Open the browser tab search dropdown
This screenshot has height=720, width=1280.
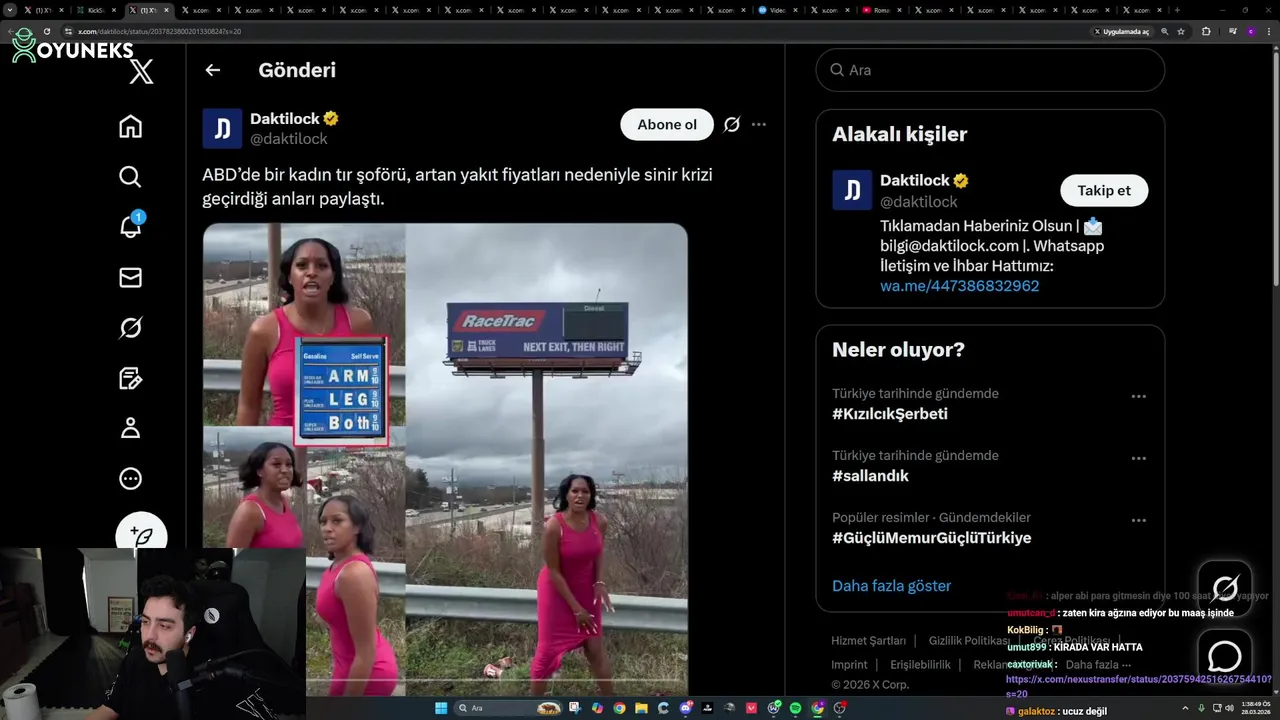(x=10, y=10)
